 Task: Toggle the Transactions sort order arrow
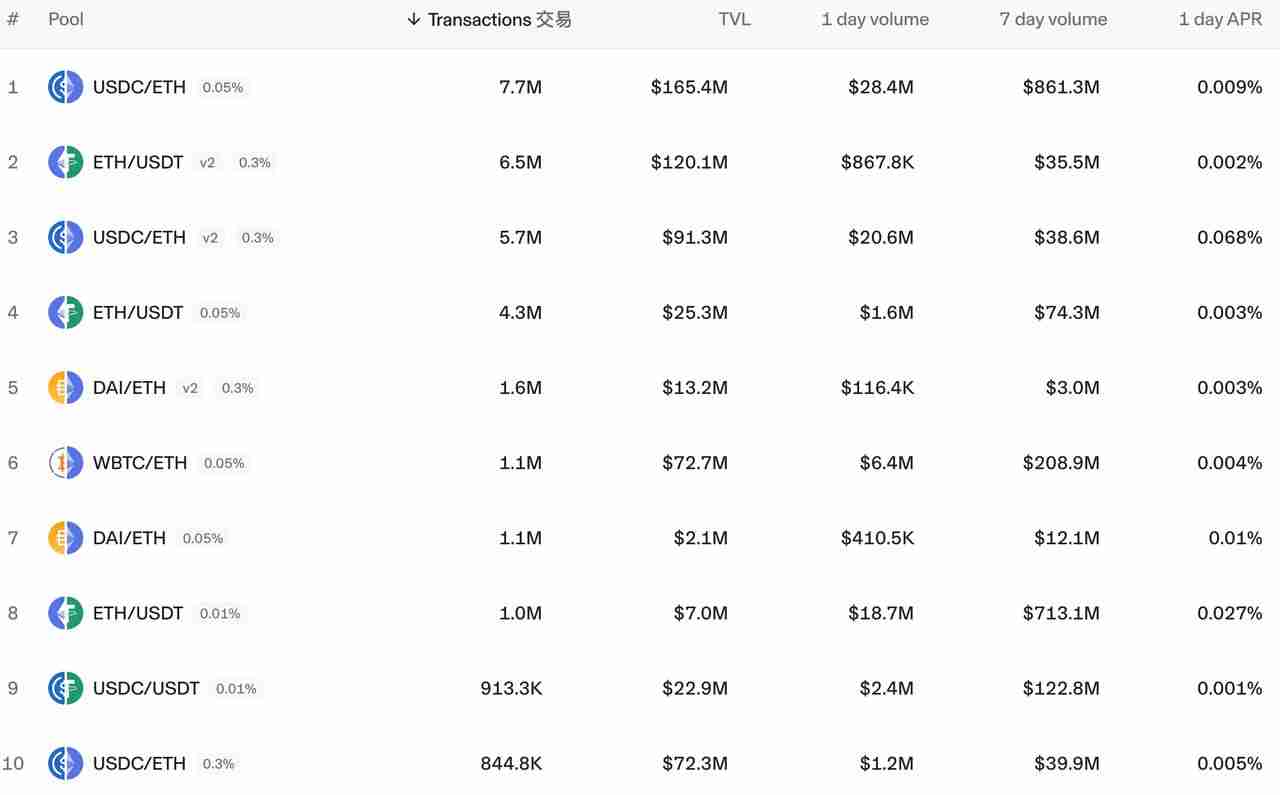413,19
